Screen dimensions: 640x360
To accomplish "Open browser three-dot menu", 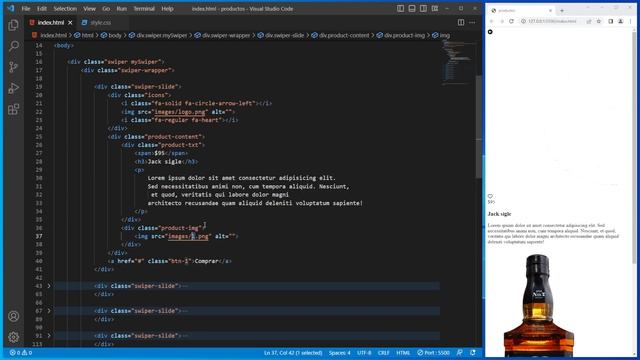I will tap(631, 21).
